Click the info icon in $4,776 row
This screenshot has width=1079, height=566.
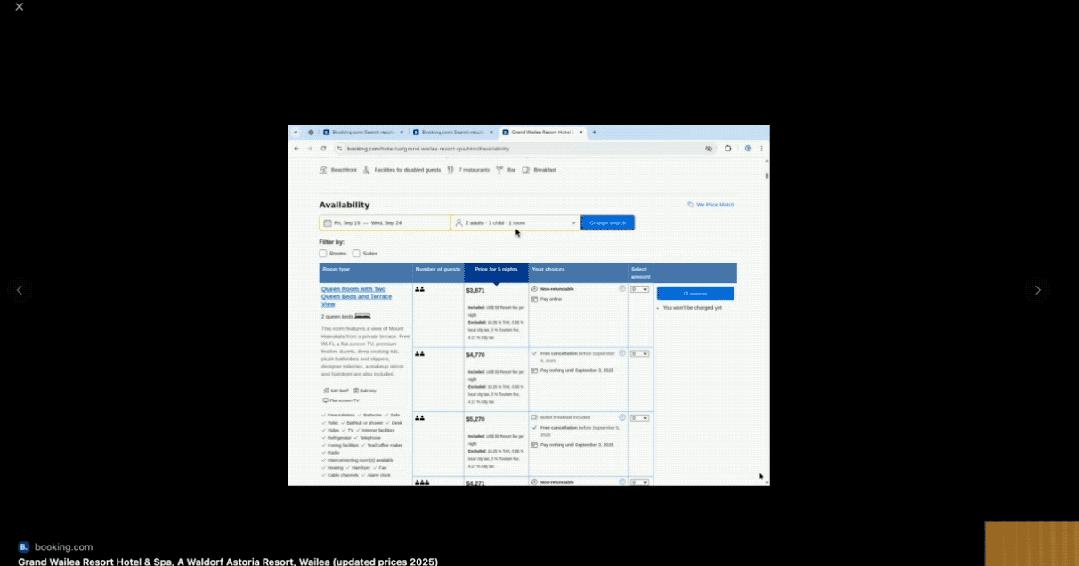click(x=623, y=353)
